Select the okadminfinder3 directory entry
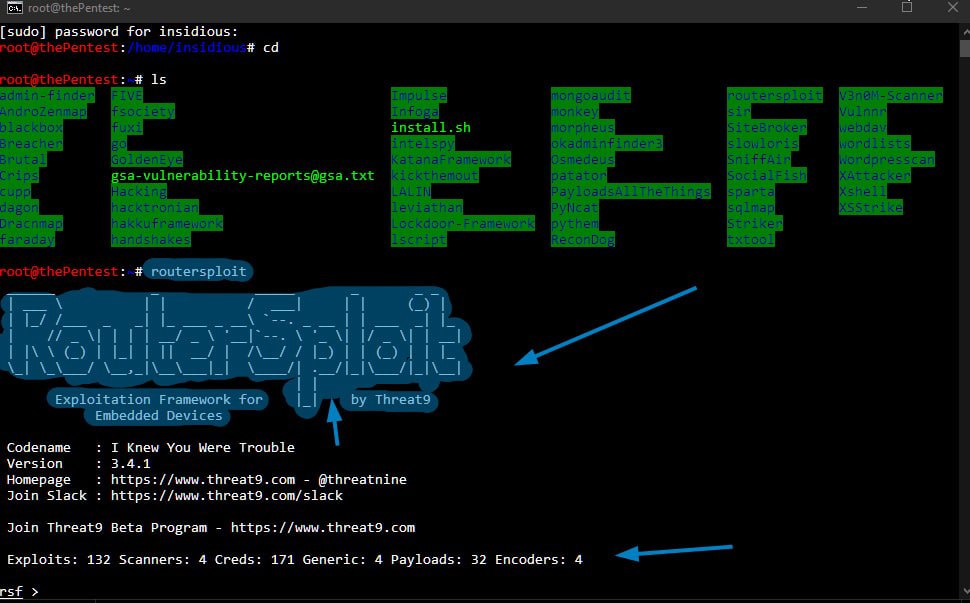 pos(607,143)
